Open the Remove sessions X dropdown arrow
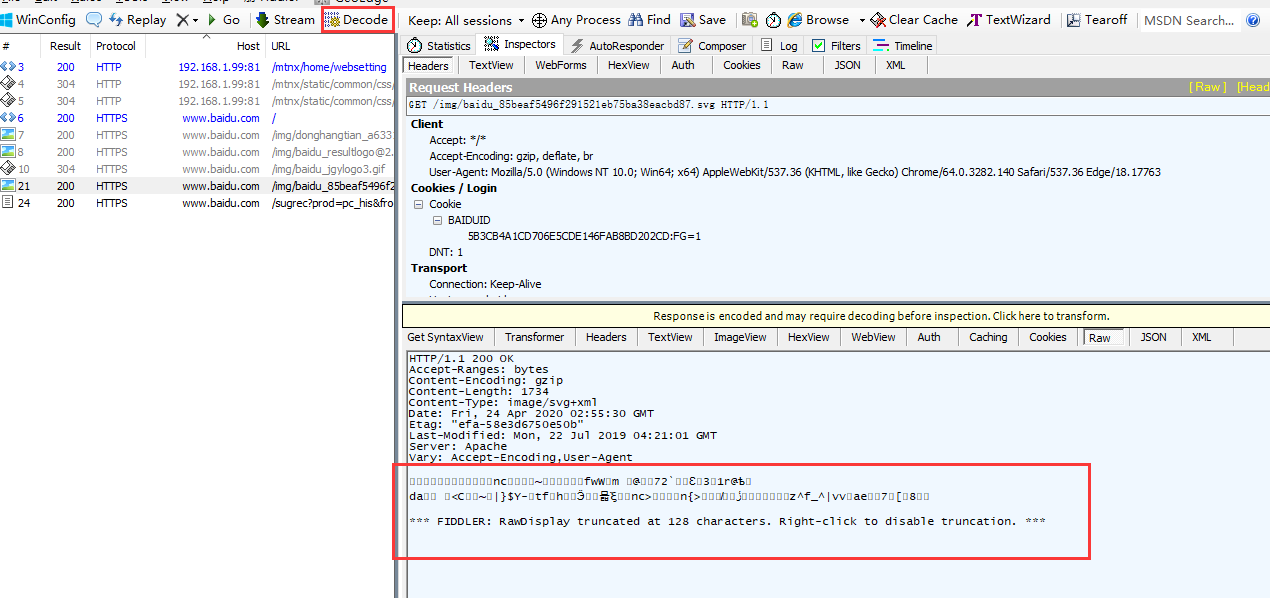1270x598 pixels. click(x=195, y=20)
